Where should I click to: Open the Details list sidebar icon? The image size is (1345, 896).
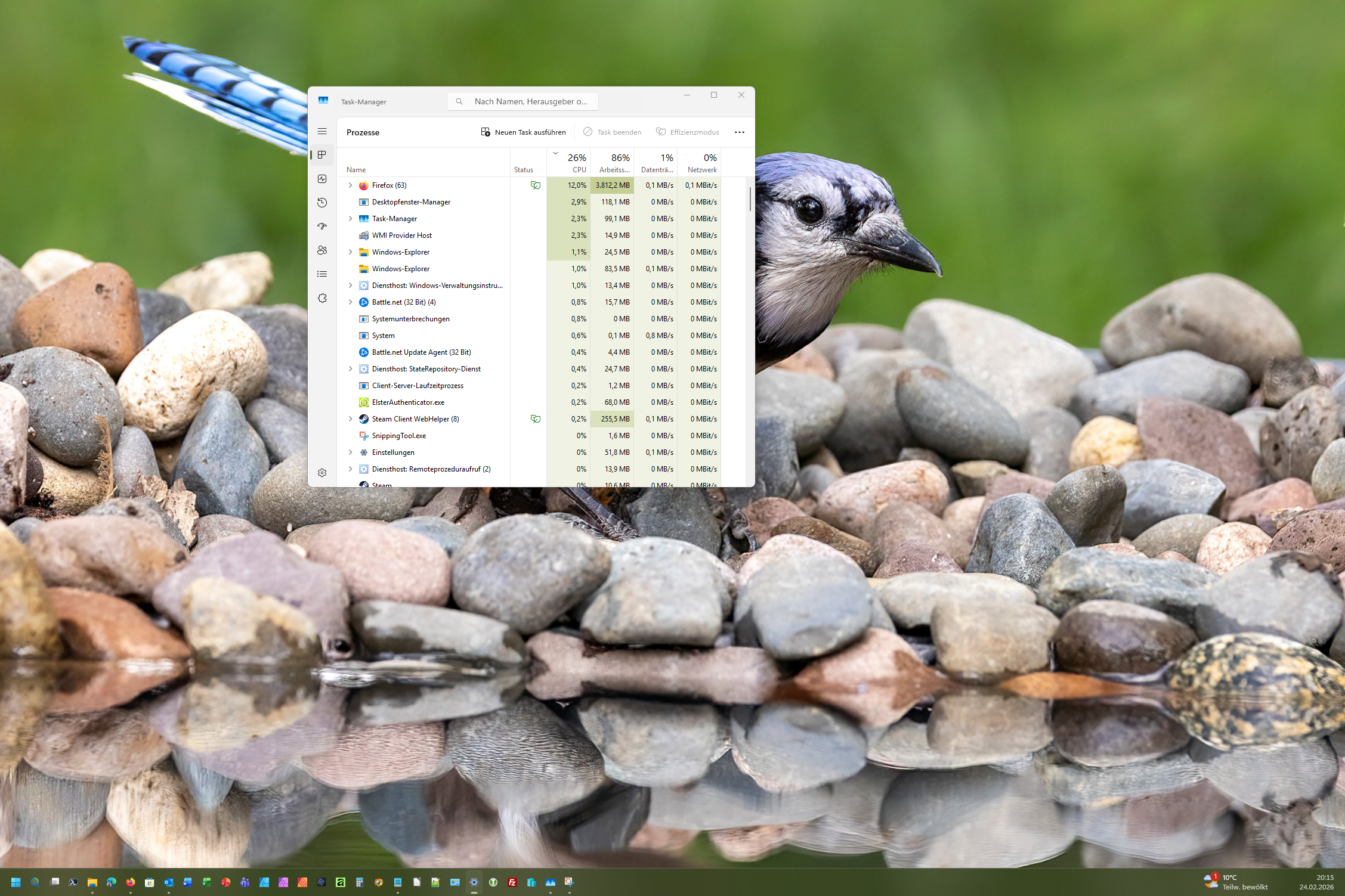pyautogui.click(x=322, y=274)
